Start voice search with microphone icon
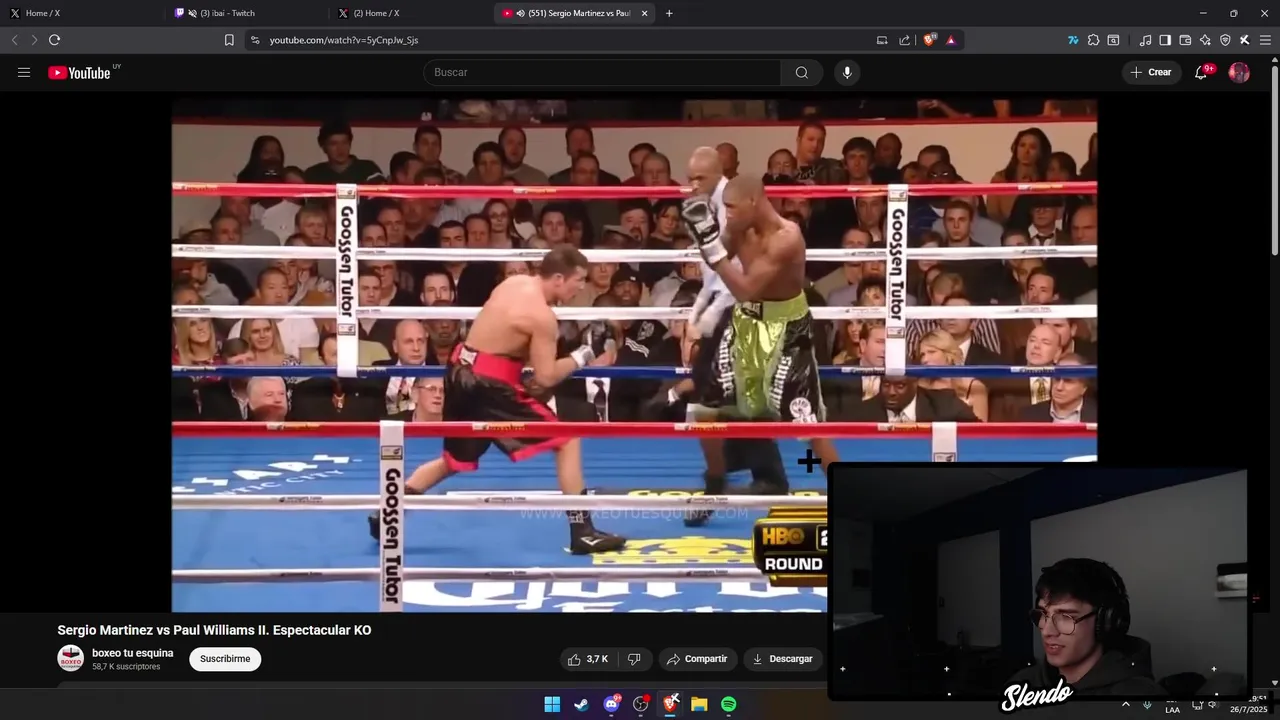1280x720 pixels. coord(847,72)
